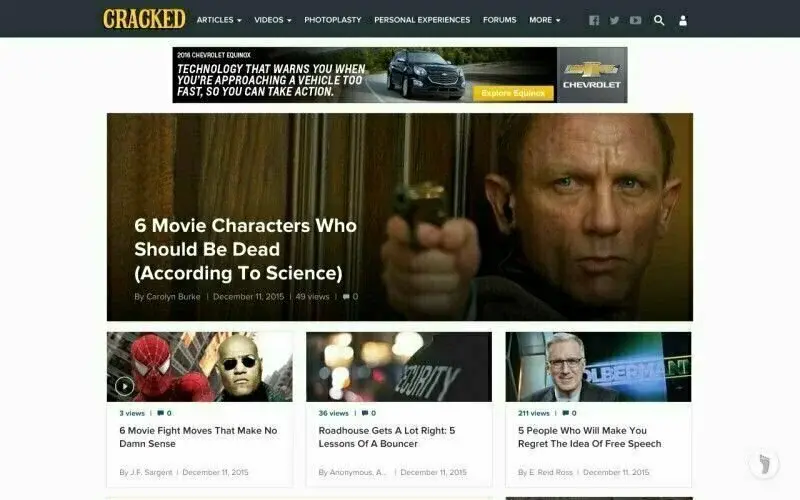Click the Cracked logo

(x=144, y=19)
